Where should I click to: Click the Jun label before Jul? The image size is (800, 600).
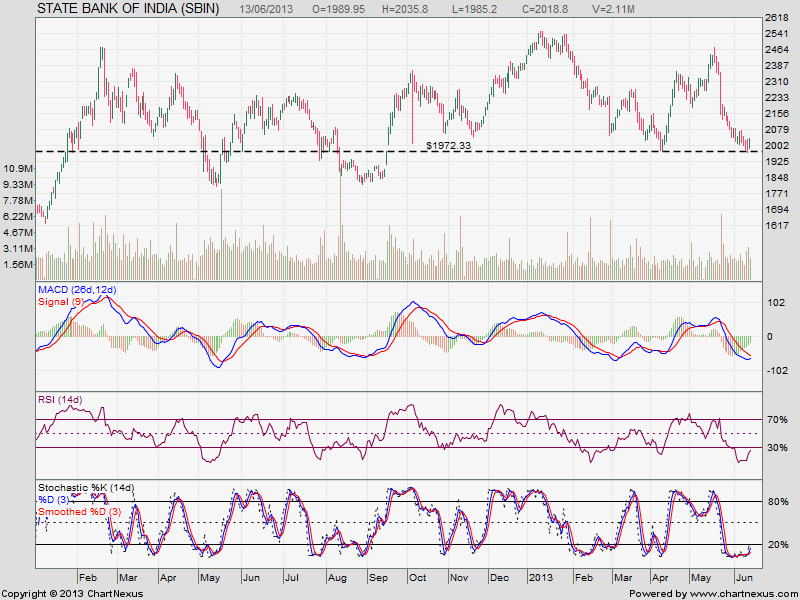(251, 578)
